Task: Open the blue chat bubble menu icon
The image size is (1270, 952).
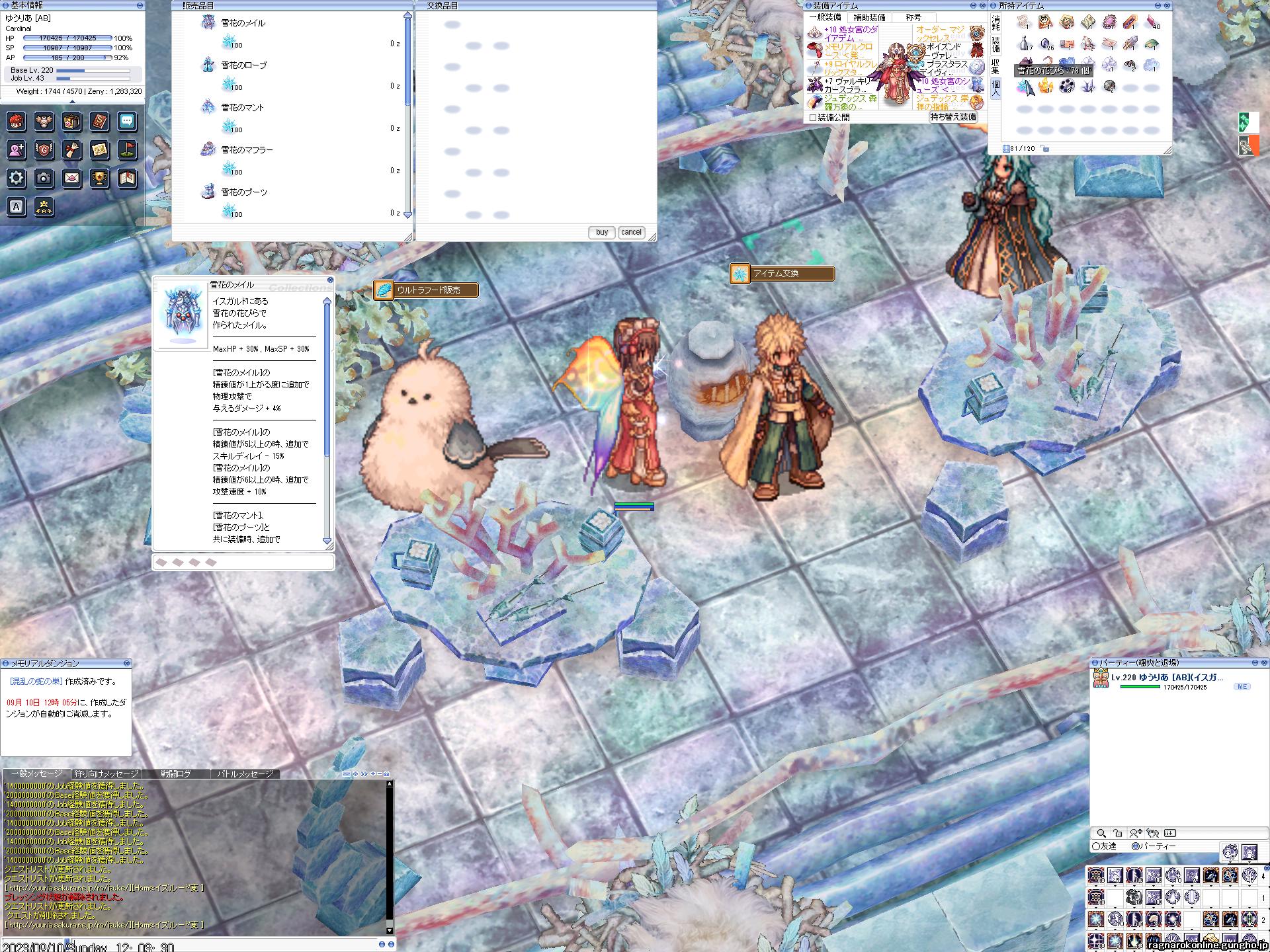Action: click(x=128, y=122)
